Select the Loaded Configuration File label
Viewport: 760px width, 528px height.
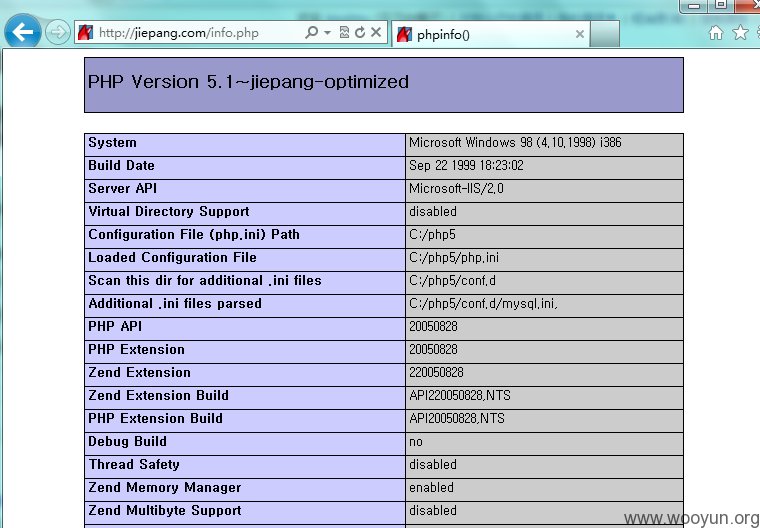point(173,257)
